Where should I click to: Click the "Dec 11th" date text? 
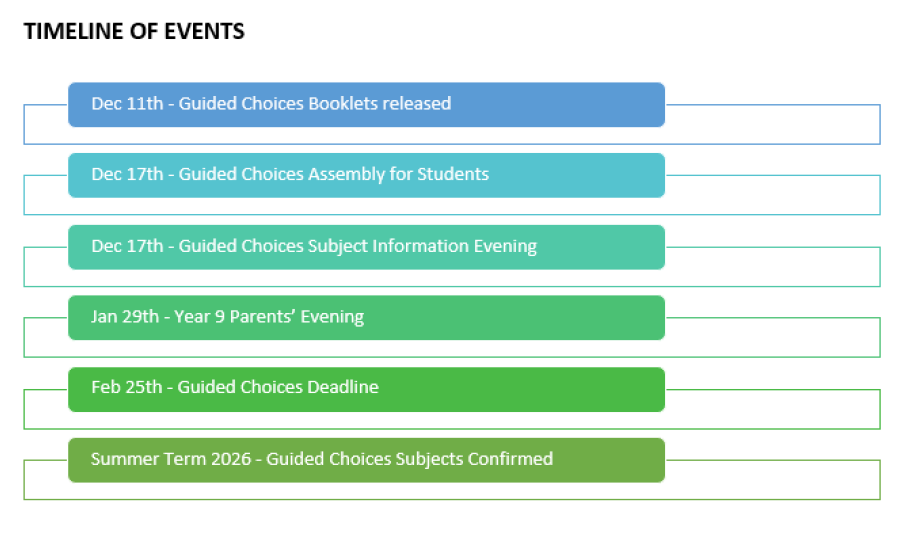pos(127,104)
